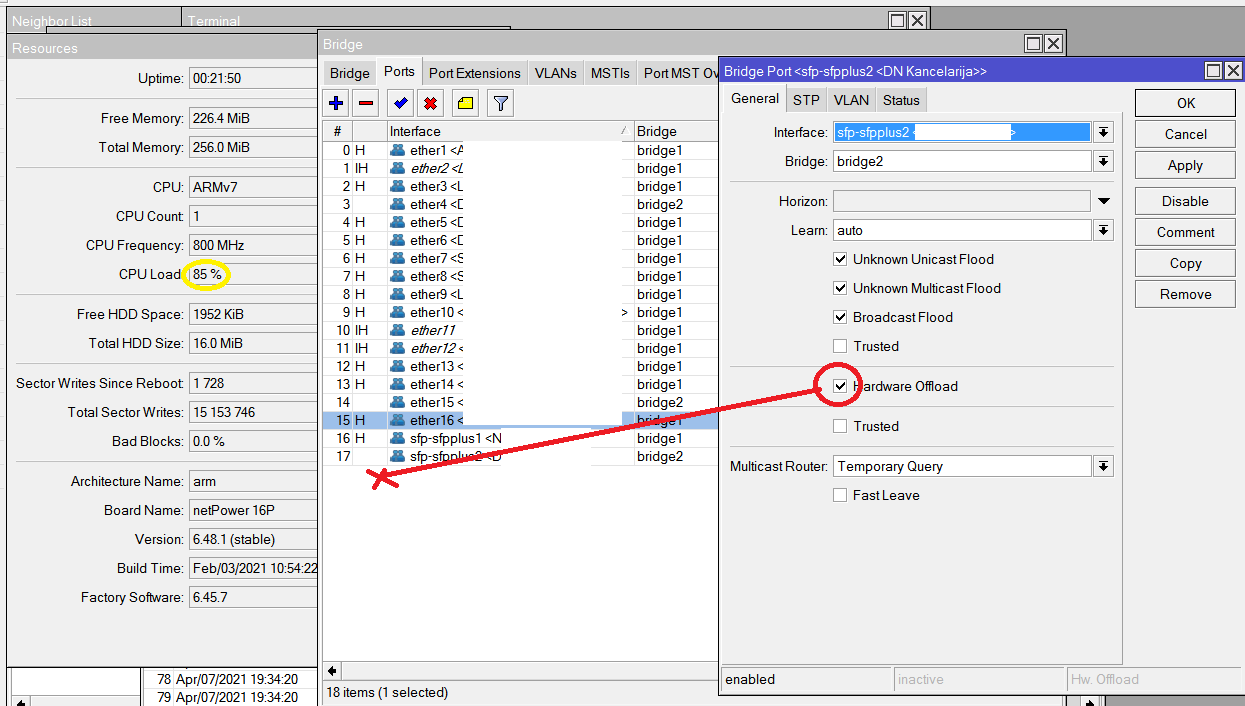This screenshot has width=1245, height=706.
Task: Open the Learn dropdown set to auto
Action: 1103,230
